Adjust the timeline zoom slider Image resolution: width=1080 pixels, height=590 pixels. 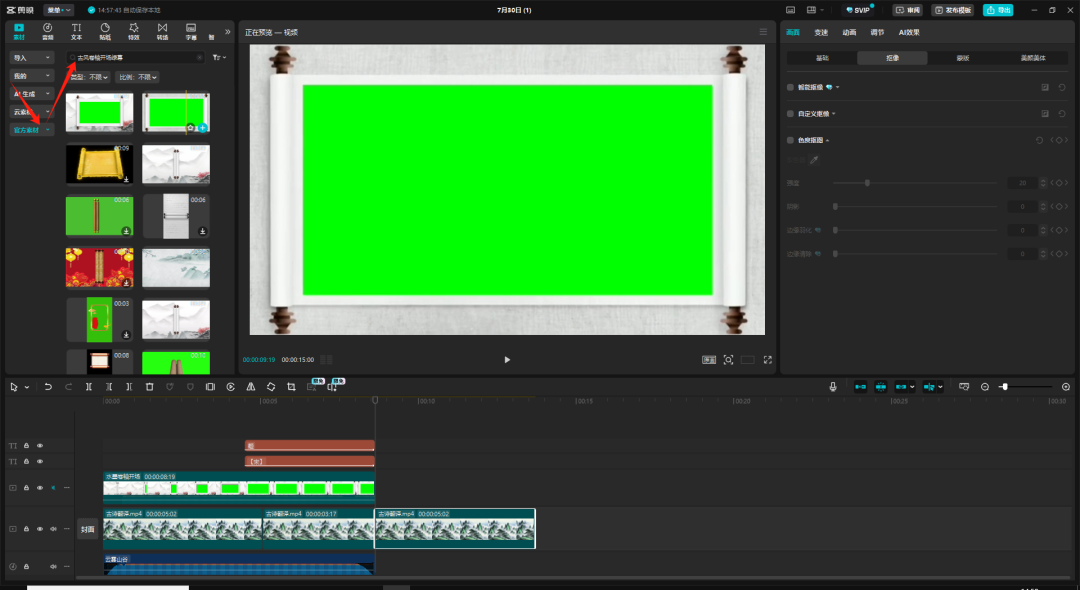[x=1004, y=387]
